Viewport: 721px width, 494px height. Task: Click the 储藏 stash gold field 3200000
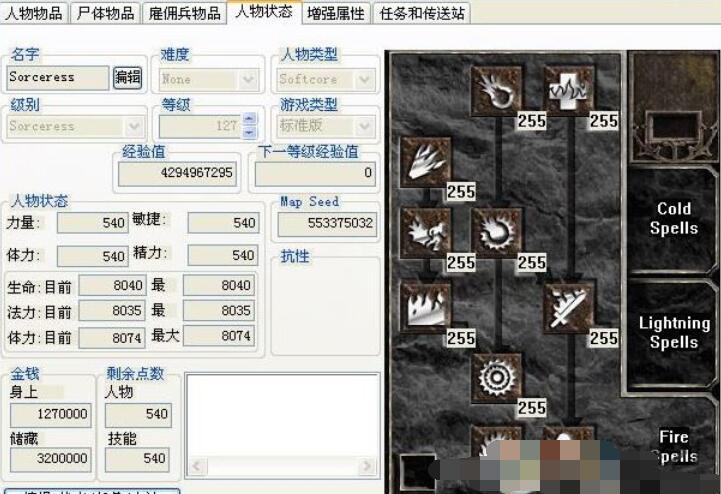click(x=51, y=460)
